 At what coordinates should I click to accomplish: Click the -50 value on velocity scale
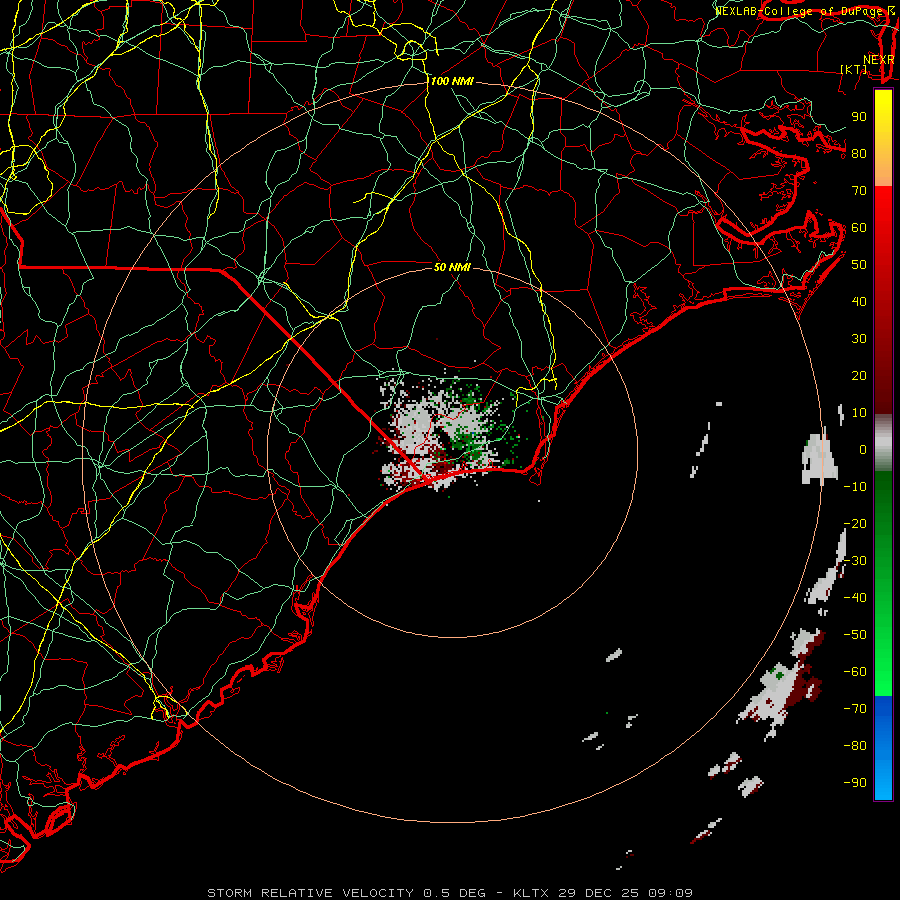coord(855,635)
